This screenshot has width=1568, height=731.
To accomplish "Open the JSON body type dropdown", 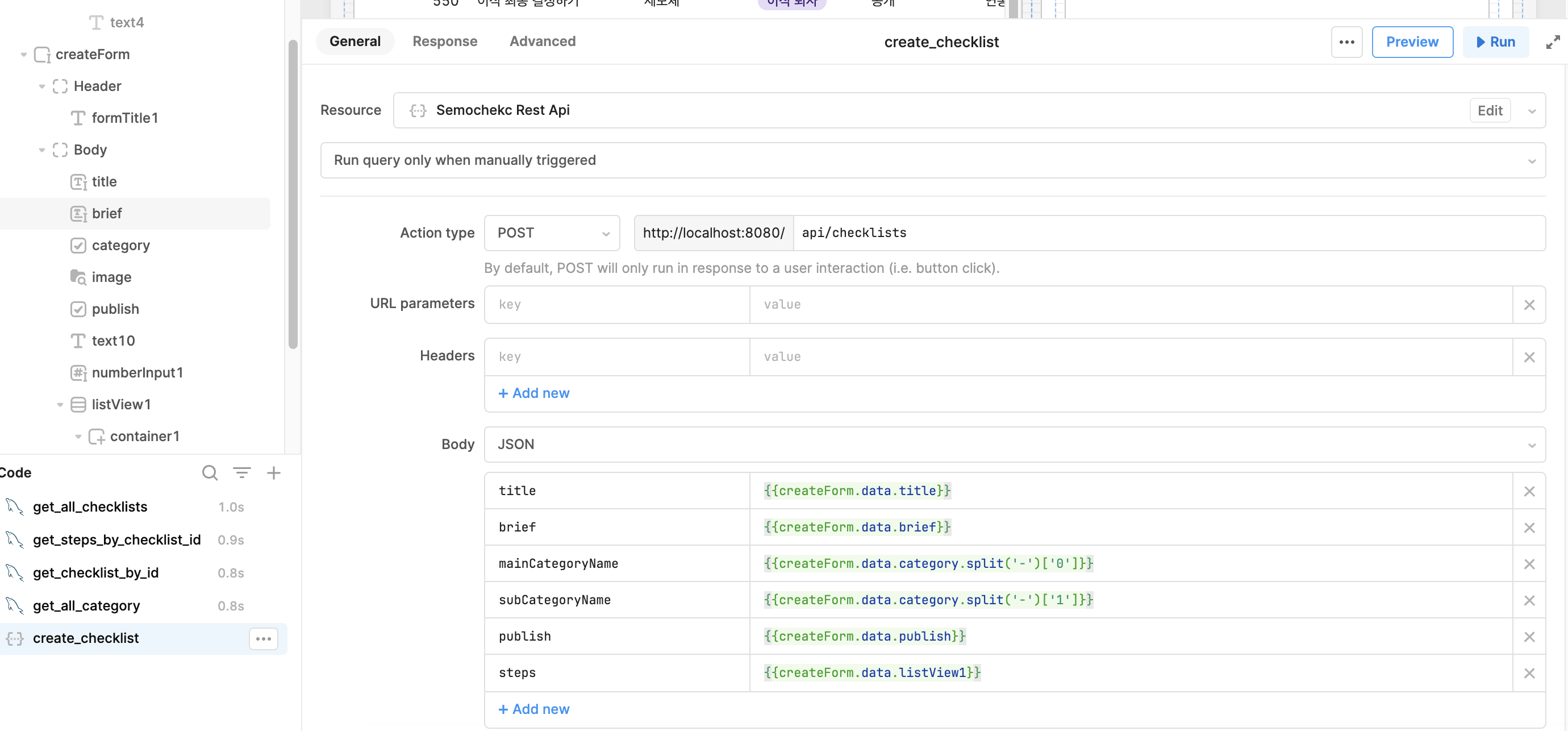I will 1014,445.
